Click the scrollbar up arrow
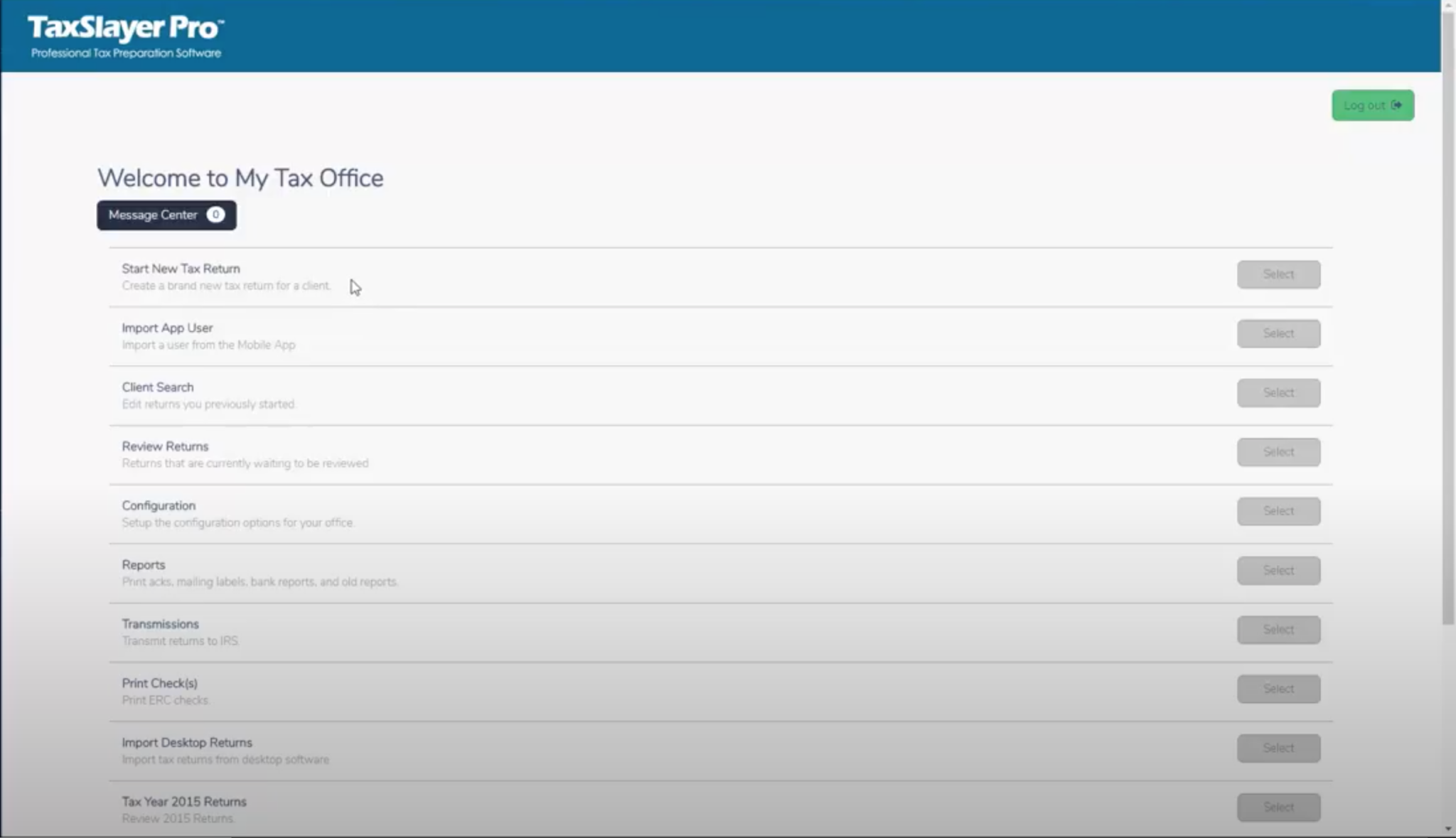This screenshot has width=1456, height=838. click(1447, 6)
